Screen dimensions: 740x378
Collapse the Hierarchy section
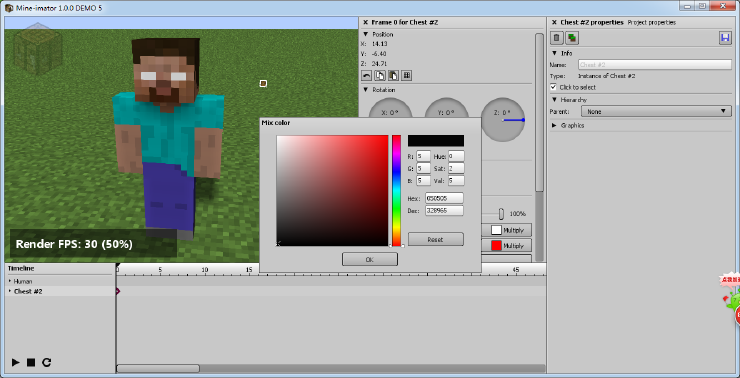pos(554,100)
